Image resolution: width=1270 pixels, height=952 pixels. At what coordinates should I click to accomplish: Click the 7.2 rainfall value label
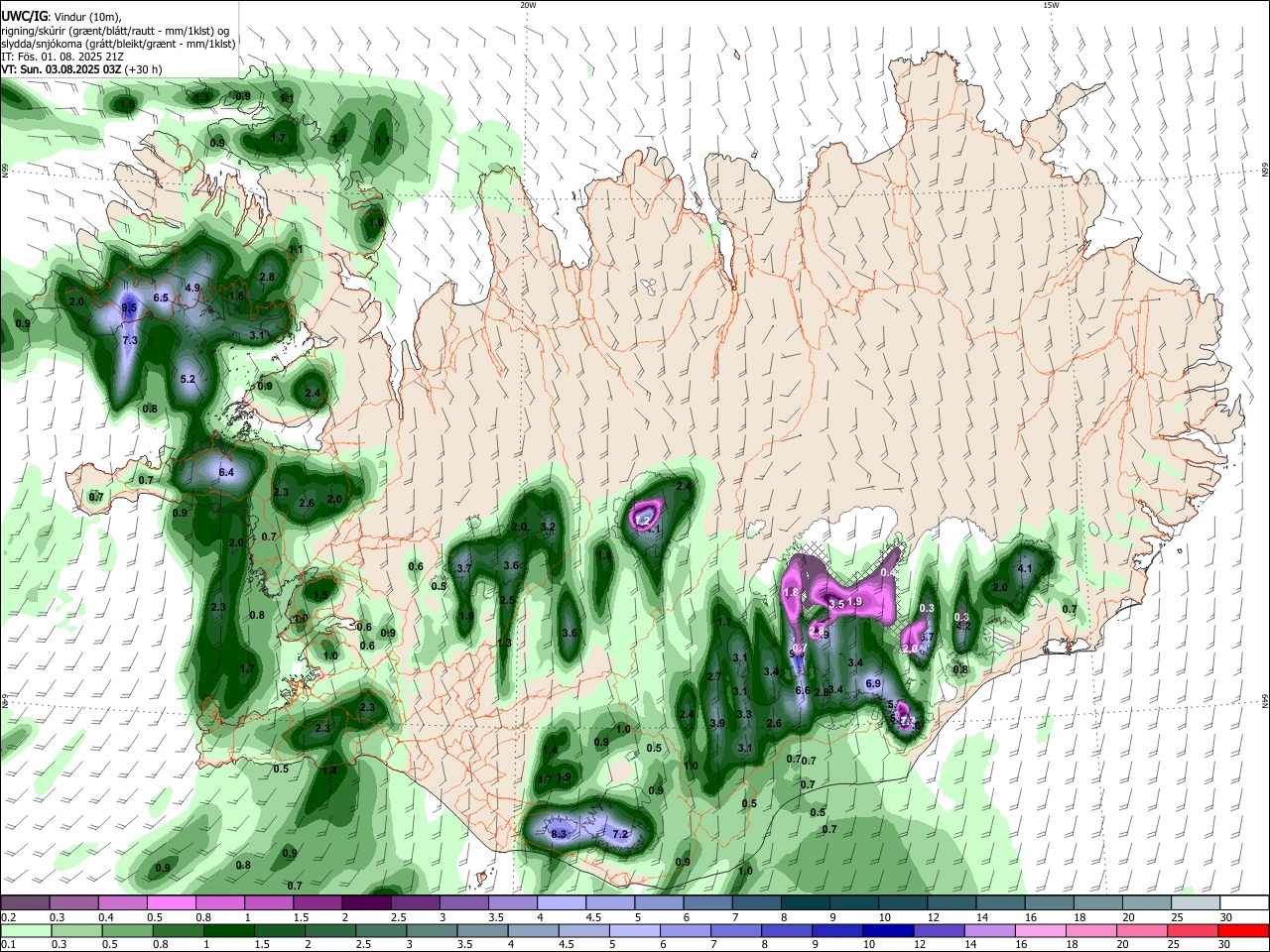[x=620, y=834]
